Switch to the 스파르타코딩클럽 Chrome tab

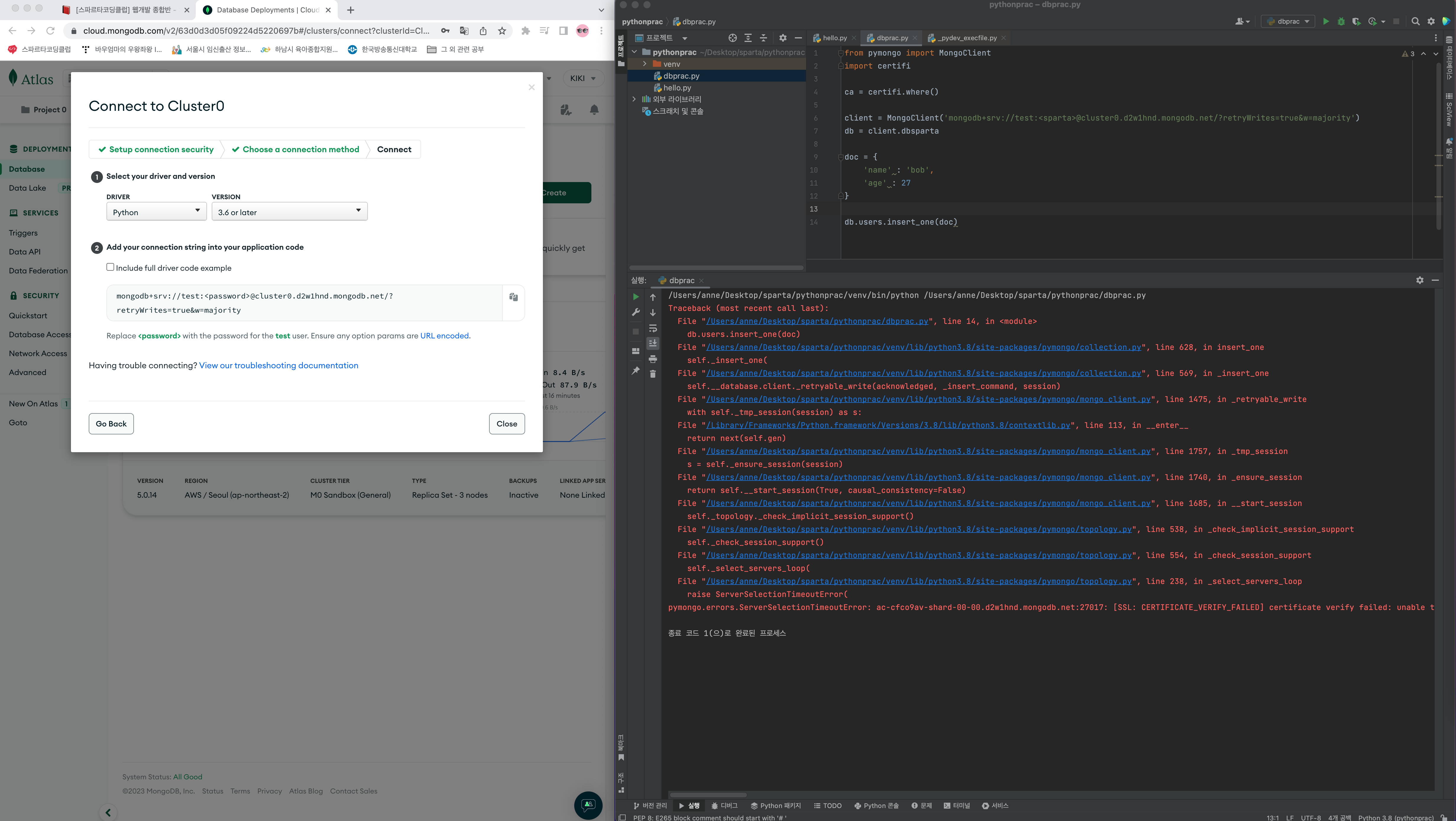[x=125, y=10]
